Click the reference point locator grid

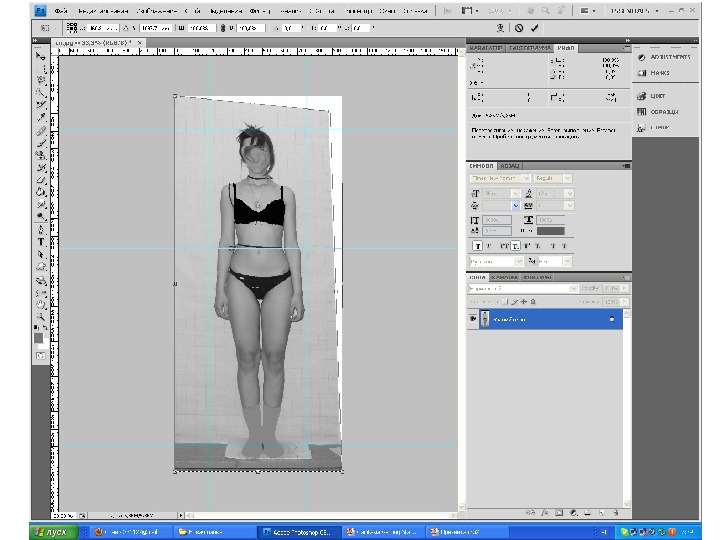pos(72,28)
